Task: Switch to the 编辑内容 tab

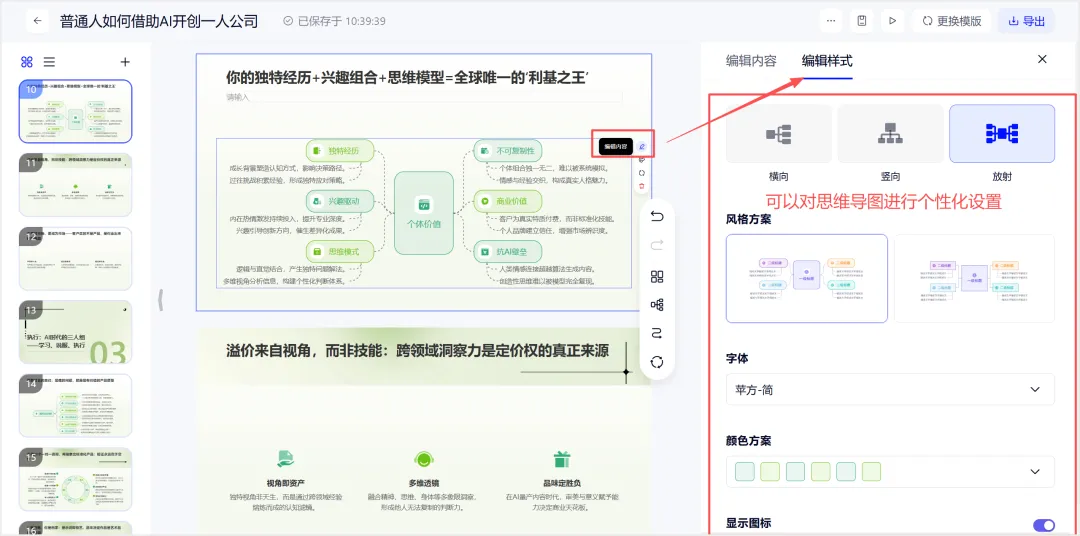Action: (751, 61)
